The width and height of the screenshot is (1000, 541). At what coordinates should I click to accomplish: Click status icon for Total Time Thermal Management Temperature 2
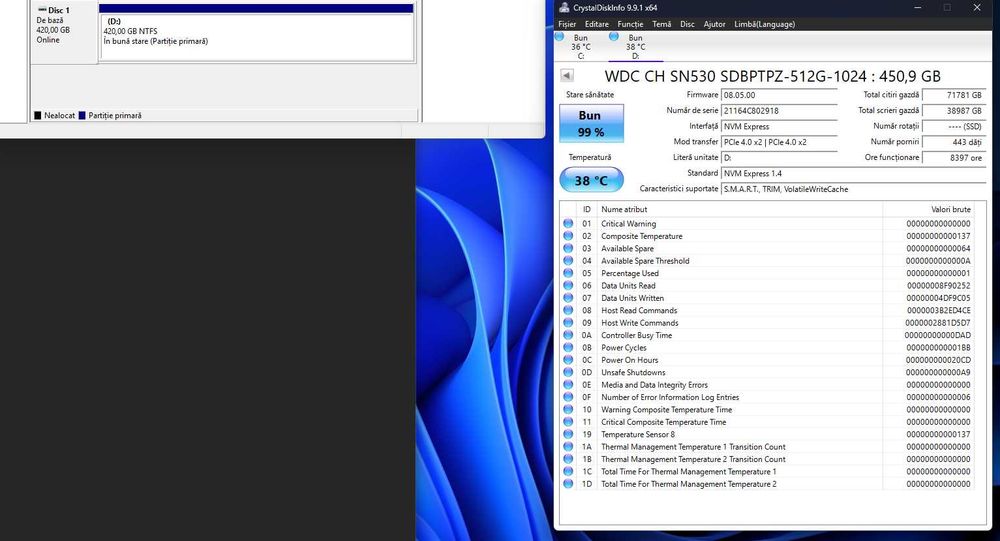(568, 484)
